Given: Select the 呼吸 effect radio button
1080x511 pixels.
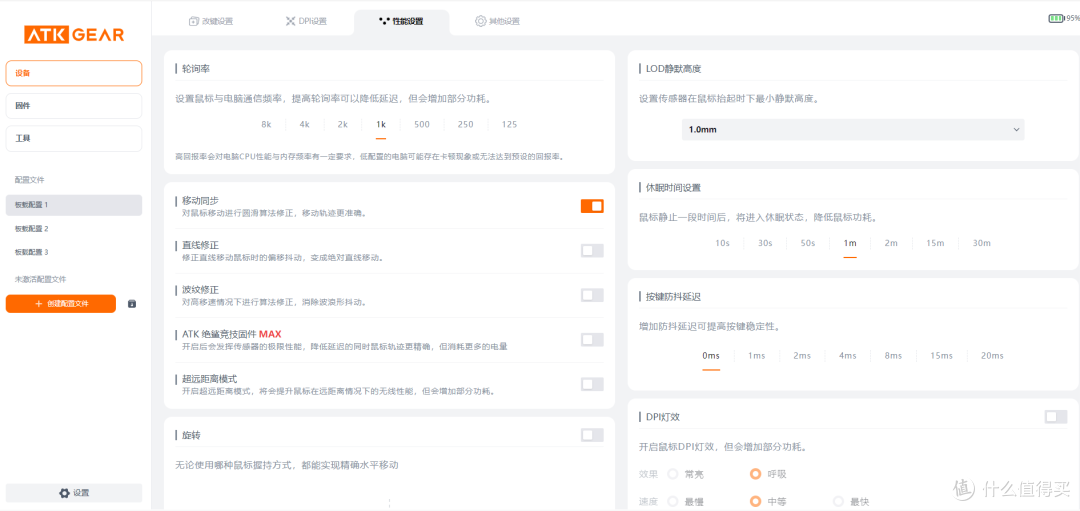Looking at the screenshot, I should pos(756,474).
